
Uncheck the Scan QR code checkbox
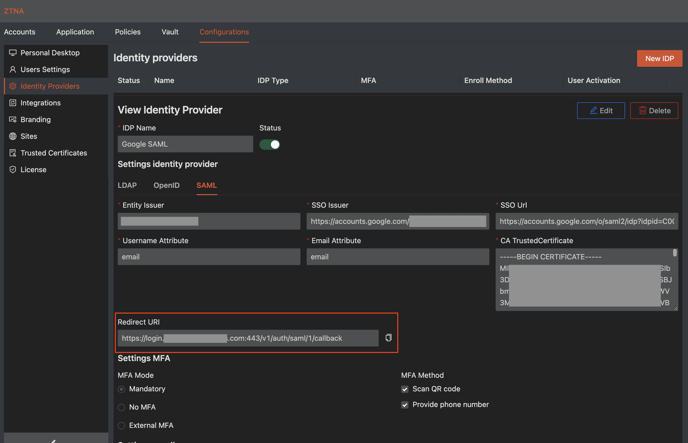pos(405,389)
